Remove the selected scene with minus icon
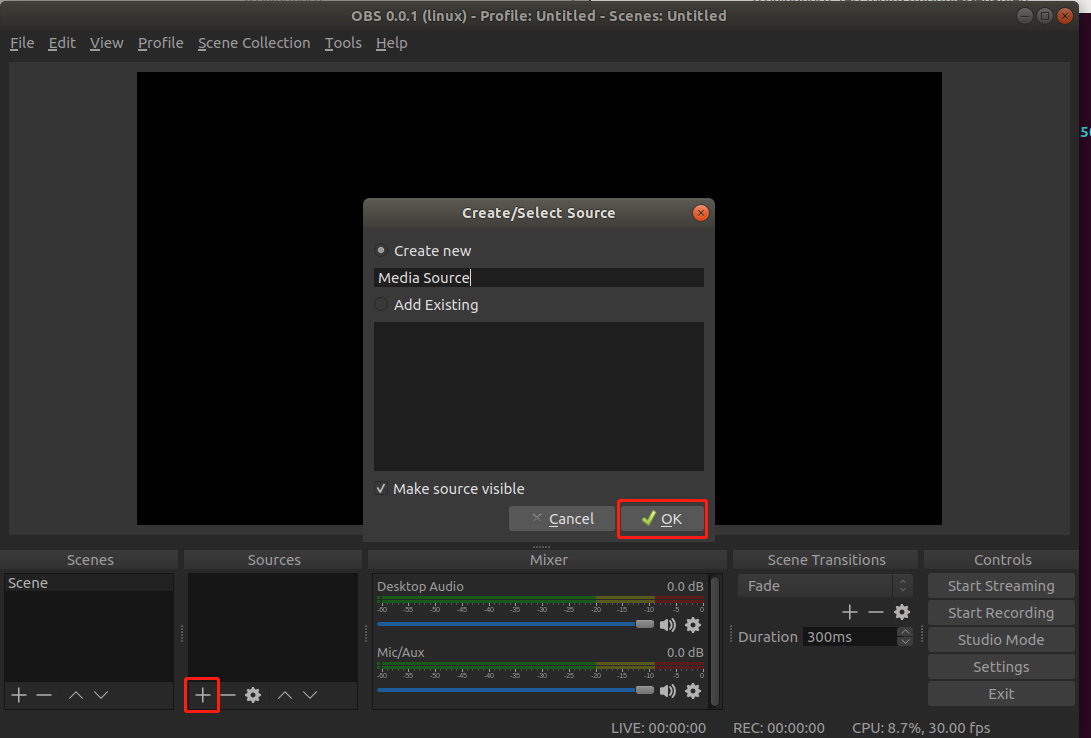This screenshot has height=738, width=1091. [x=44, y=695]
